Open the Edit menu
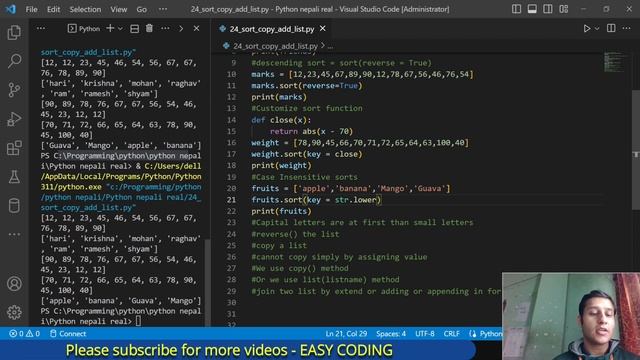 tap(53, 9)
